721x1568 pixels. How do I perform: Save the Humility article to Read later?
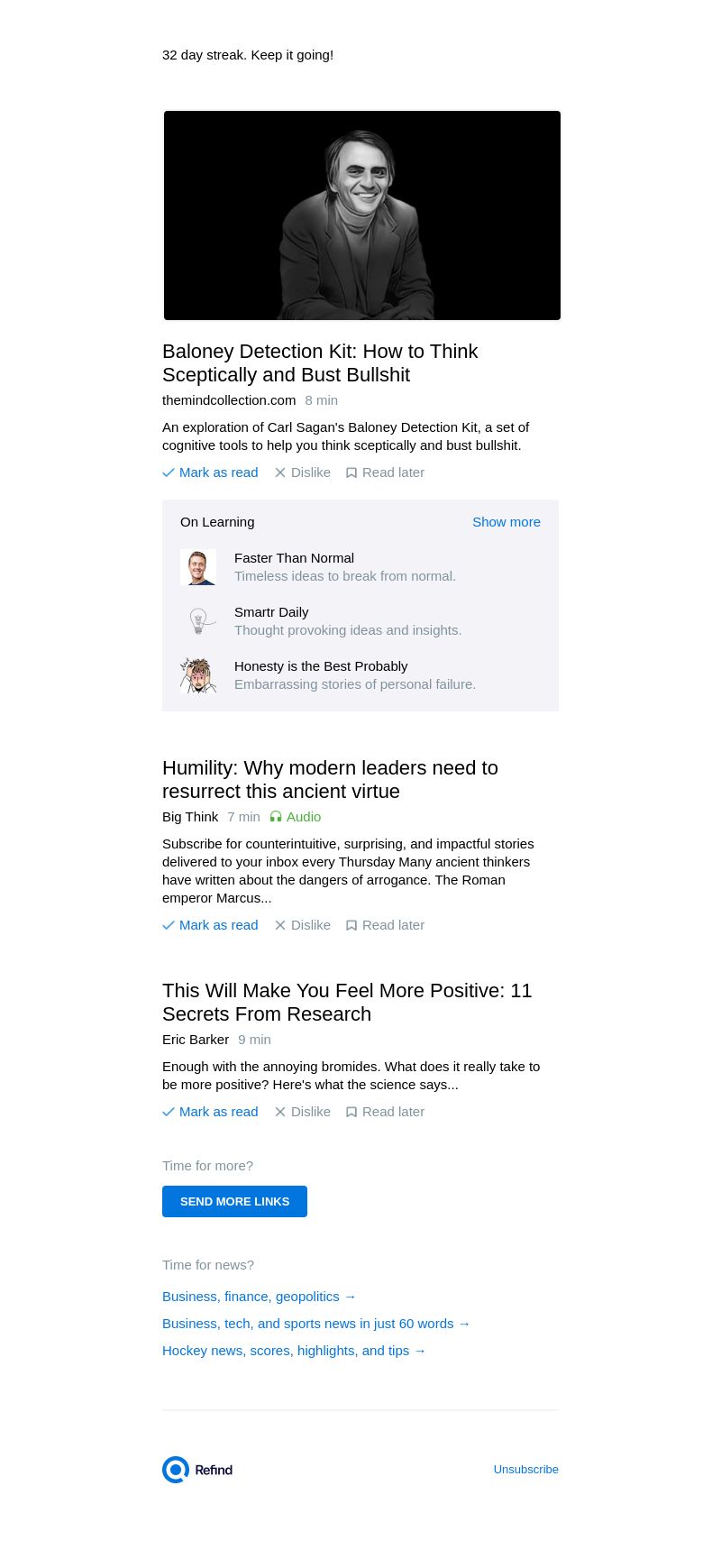tap(385, 925)
